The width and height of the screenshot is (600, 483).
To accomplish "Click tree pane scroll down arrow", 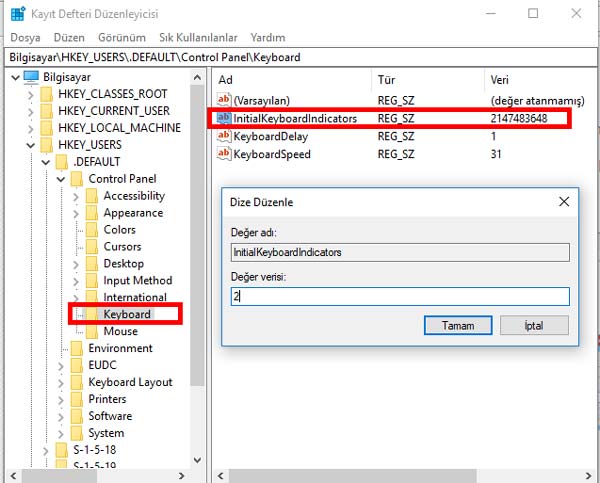I will coord(197,460).
